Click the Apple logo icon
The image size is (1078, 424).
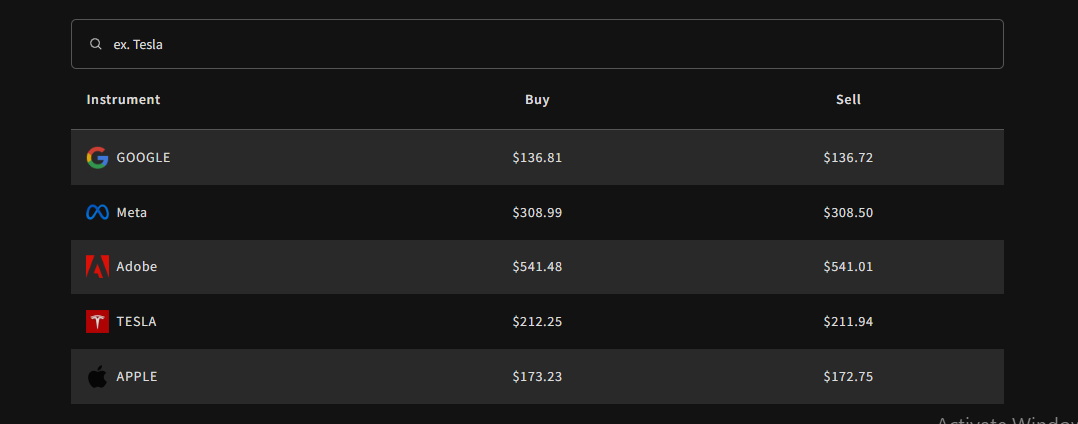tap(97, 377)
